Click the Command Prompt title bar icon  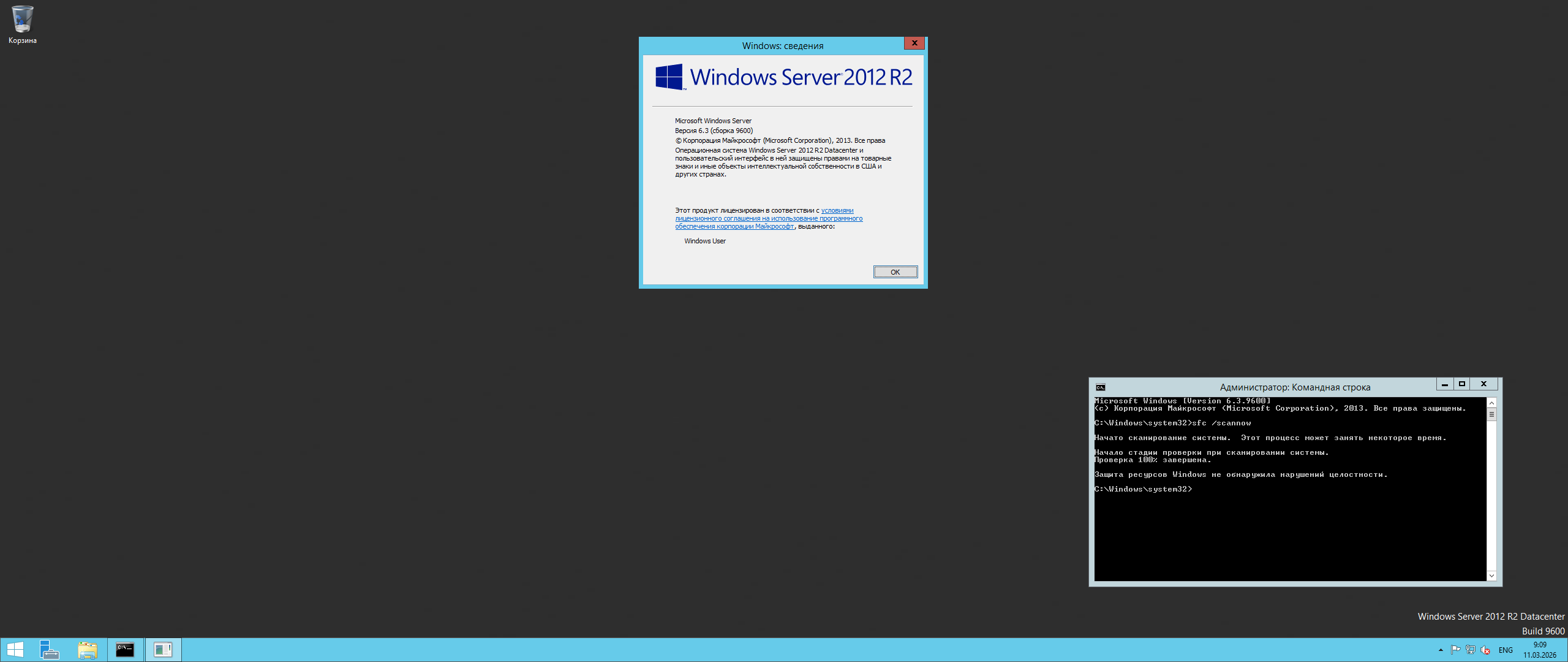pos(1101,387)
